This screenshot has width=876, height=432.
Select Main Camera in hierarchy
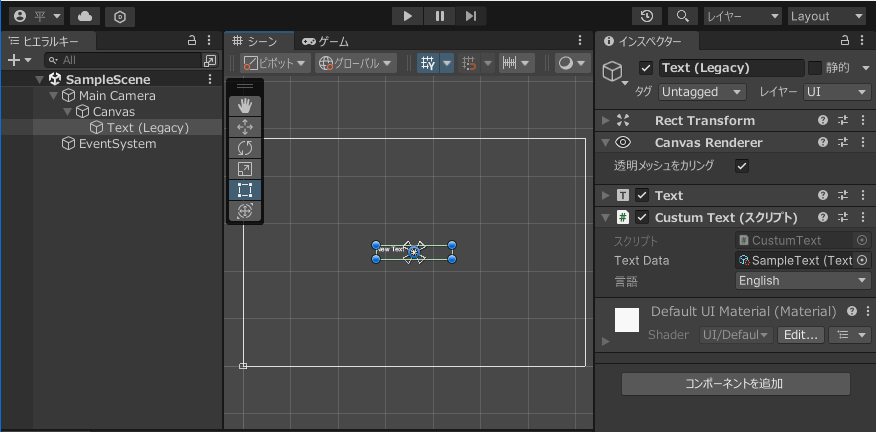[x=117, y=96]
